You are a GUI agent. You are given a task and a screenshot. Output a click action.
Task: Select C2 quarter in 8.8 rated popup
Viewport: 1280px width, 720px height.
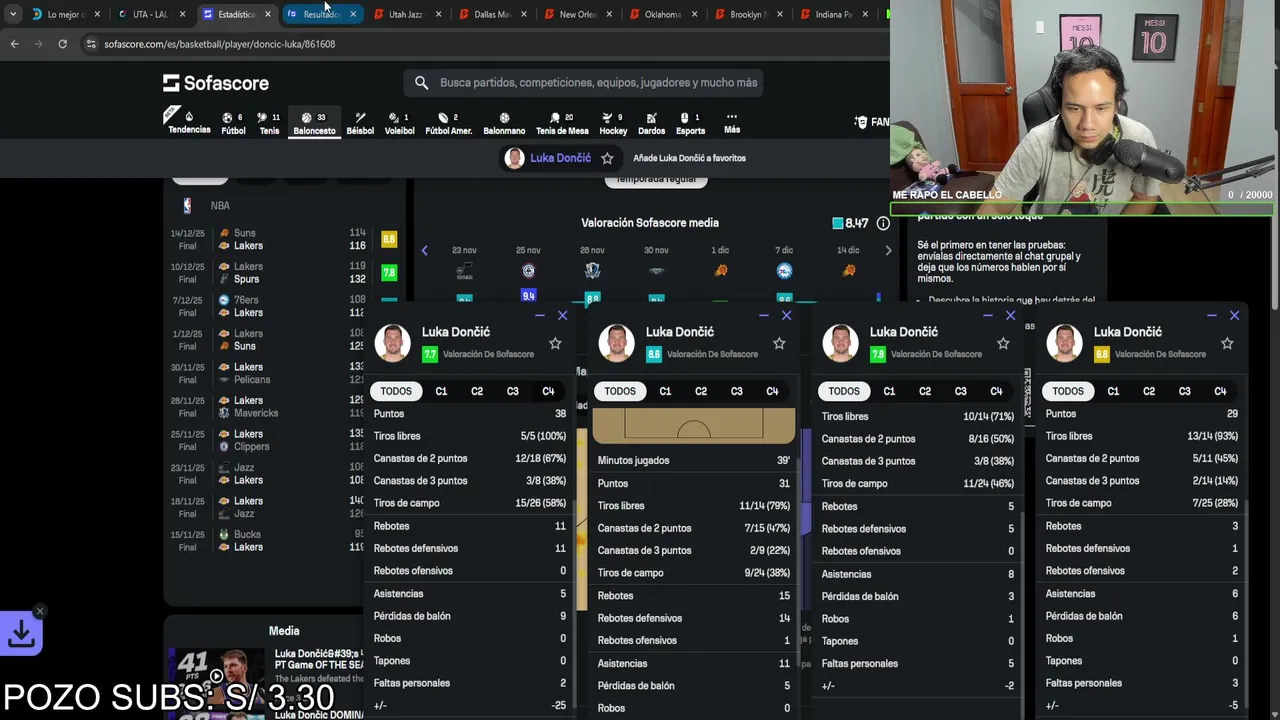click(x=1149, y=391)
